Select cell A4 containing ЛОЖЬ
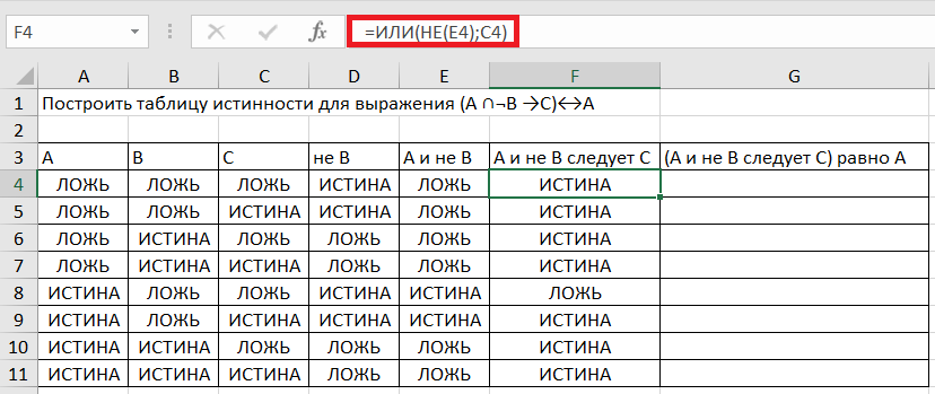Image resolution: width=936 pixels, height=394 pixels. (82, 184)
